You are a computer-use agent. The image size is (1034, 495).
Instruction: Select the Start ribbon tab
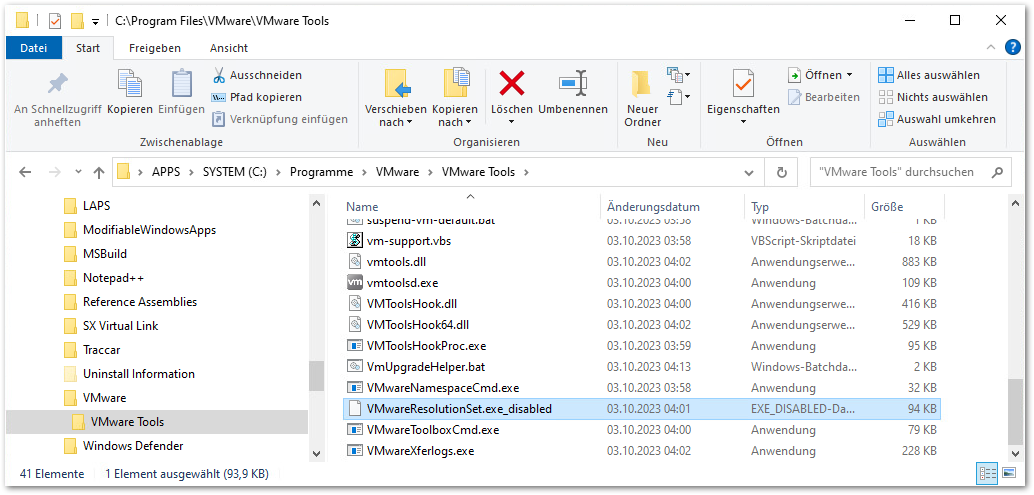click(x=88, y=48)
